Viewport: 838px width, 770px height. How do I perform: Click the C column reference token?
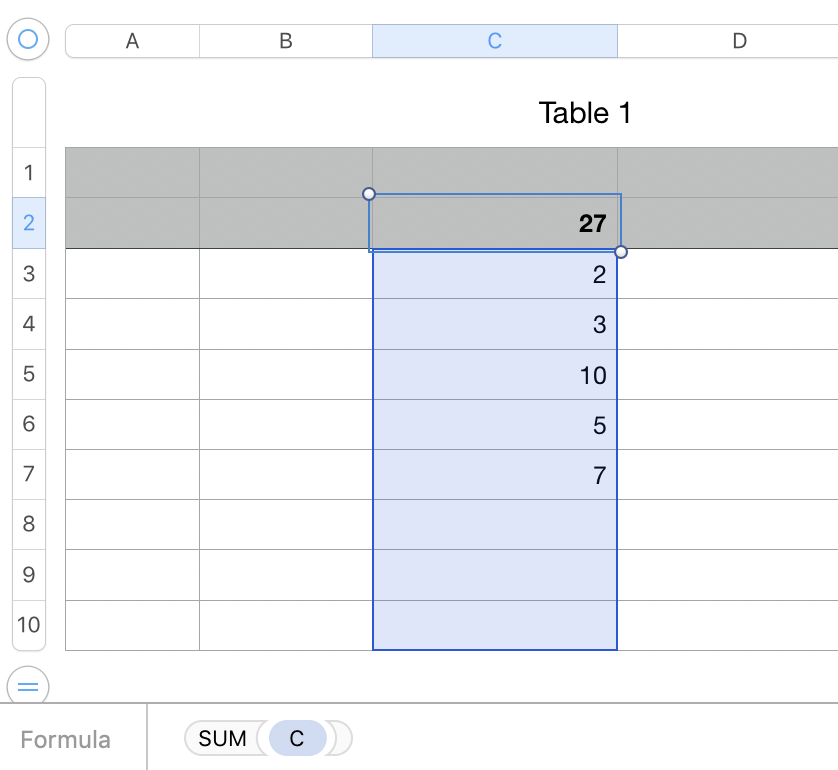[297, 739]
